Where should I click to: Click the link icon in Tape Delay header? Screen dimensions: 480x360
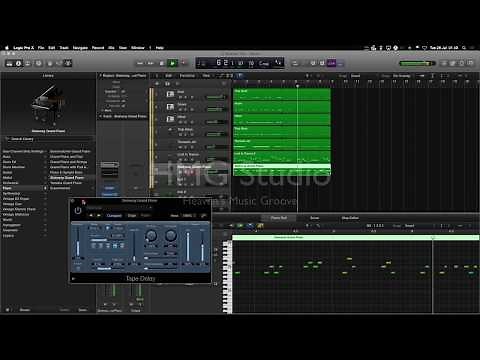point(204,215)
